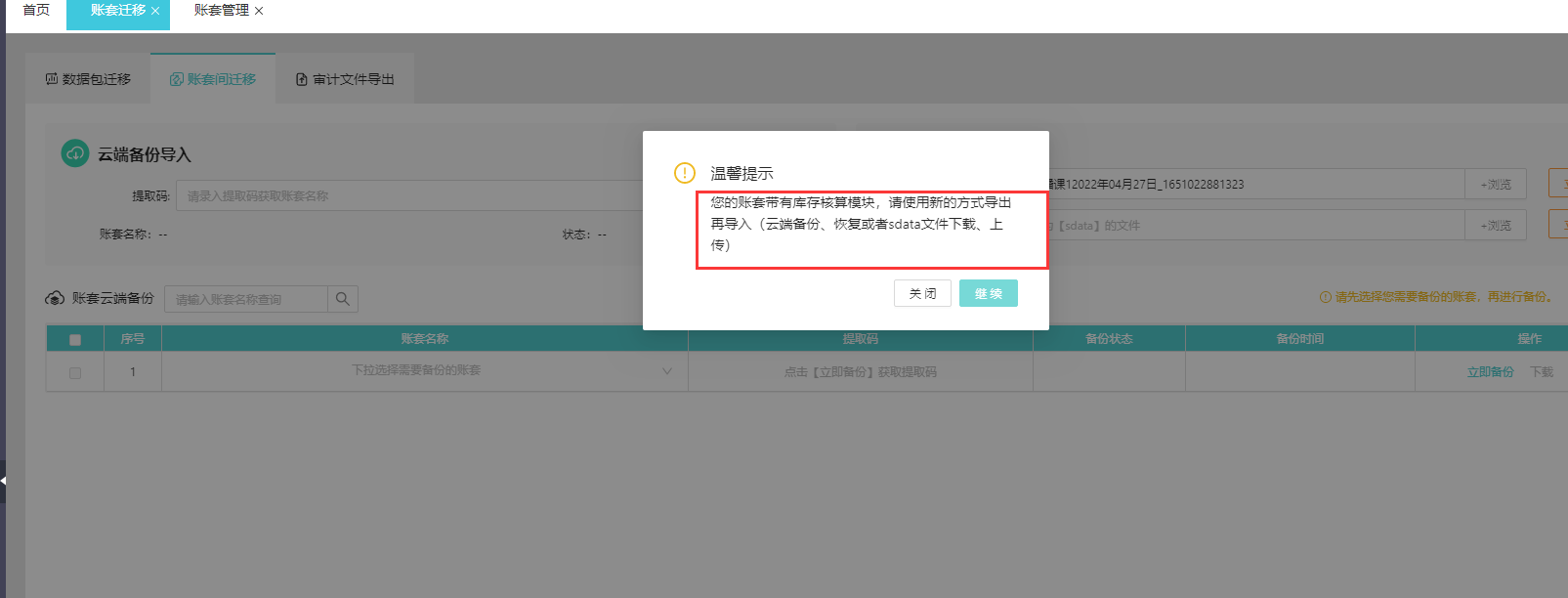Click the 云端备份导入 cloud icon
Screen dimensions: 1568x598
point(75,153)
